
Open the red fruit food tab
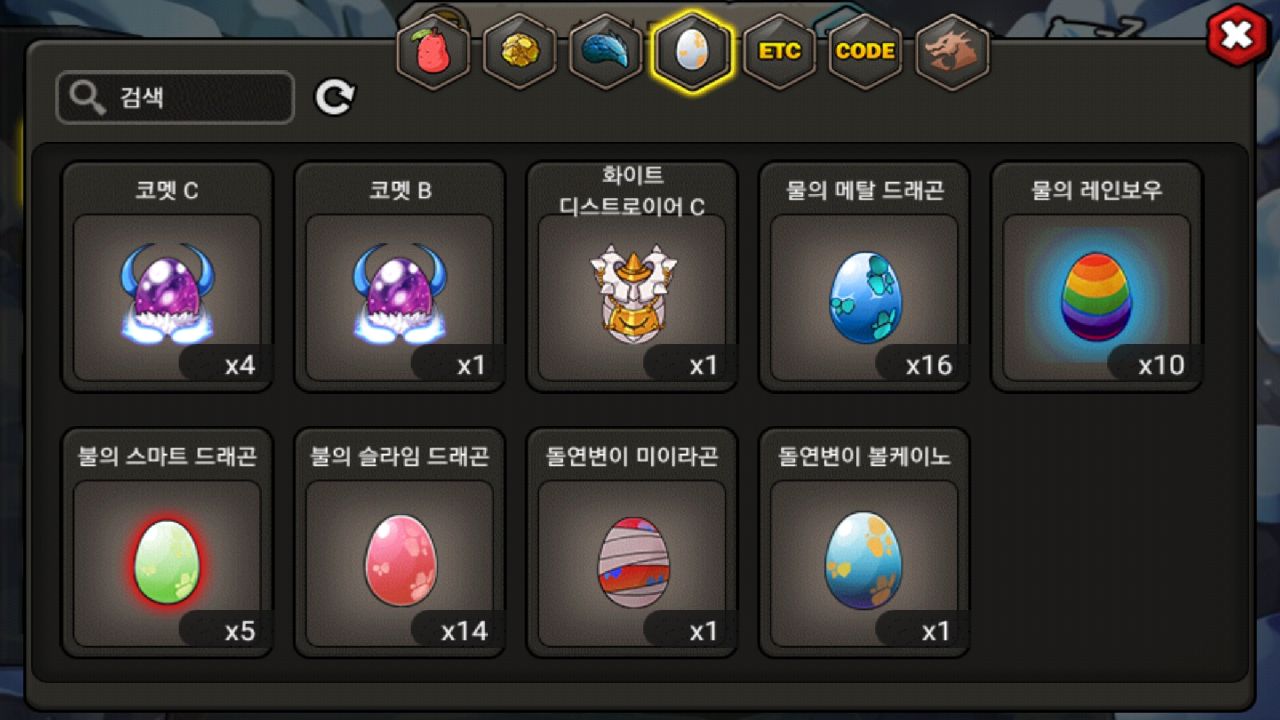433,52
